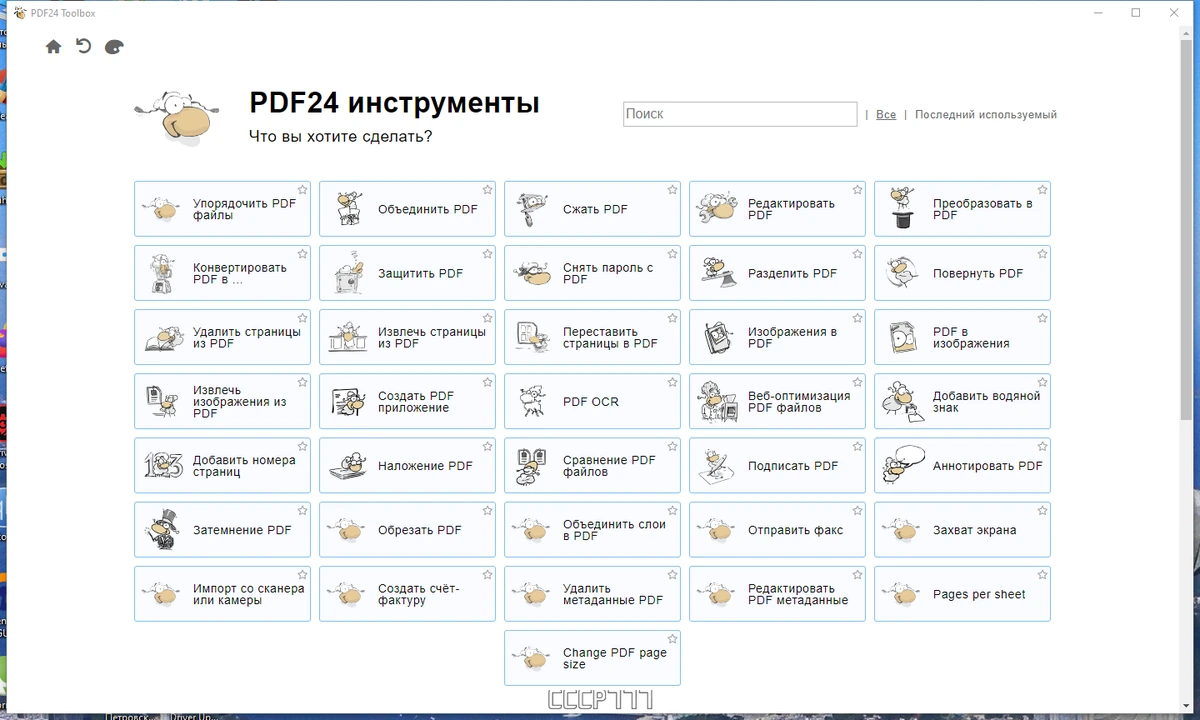Click the icon on PDF в изображения

pos(902,337)
